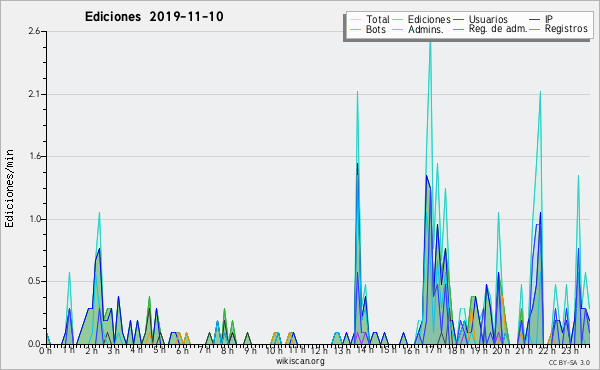
Task: Click the chart title Ediciones 2019-11-10
Action: [x=154, y=17]
